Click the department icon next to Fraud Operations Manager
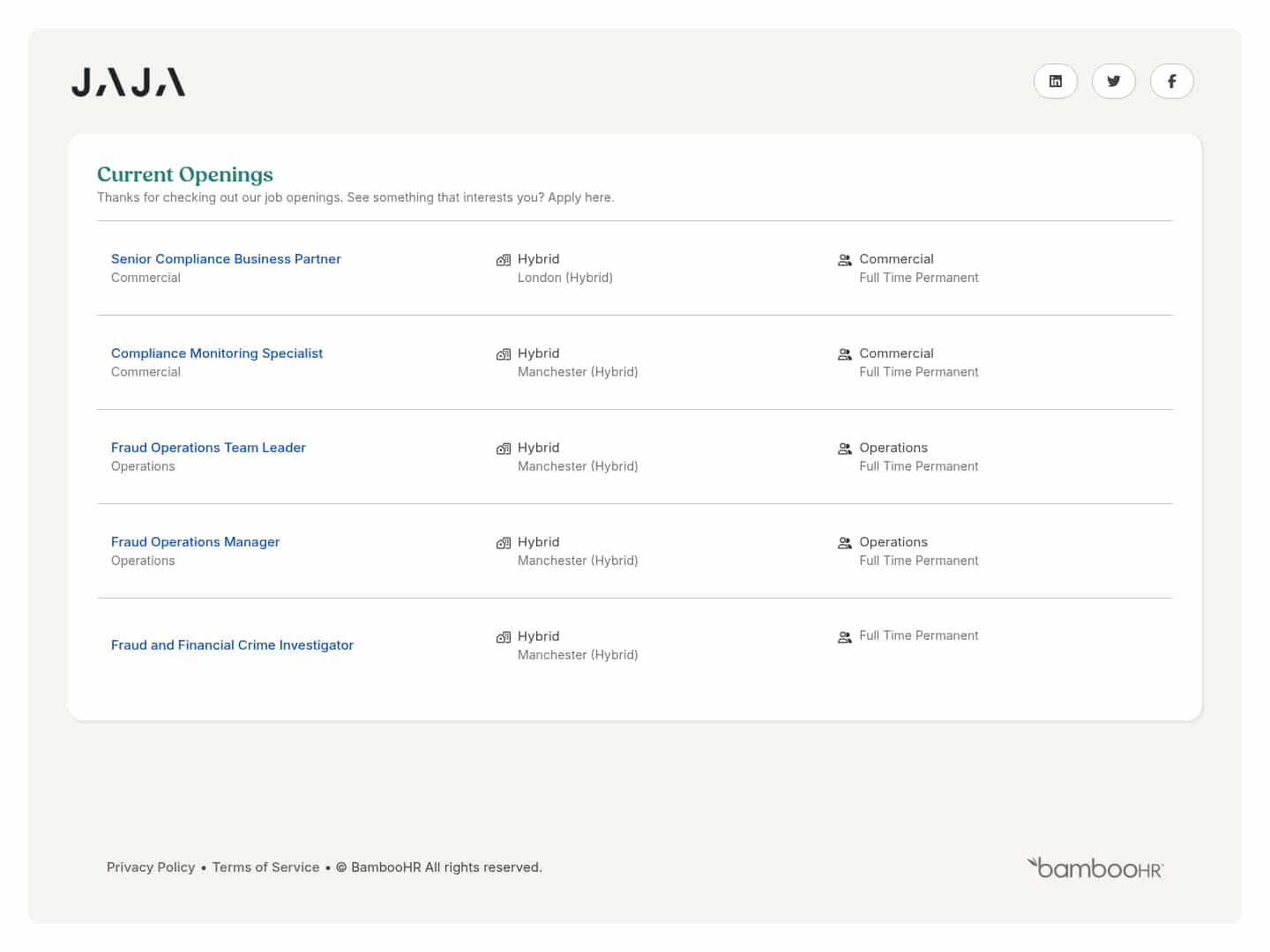This screenshot has height=952, width=1270. click(x=845, y=542)
